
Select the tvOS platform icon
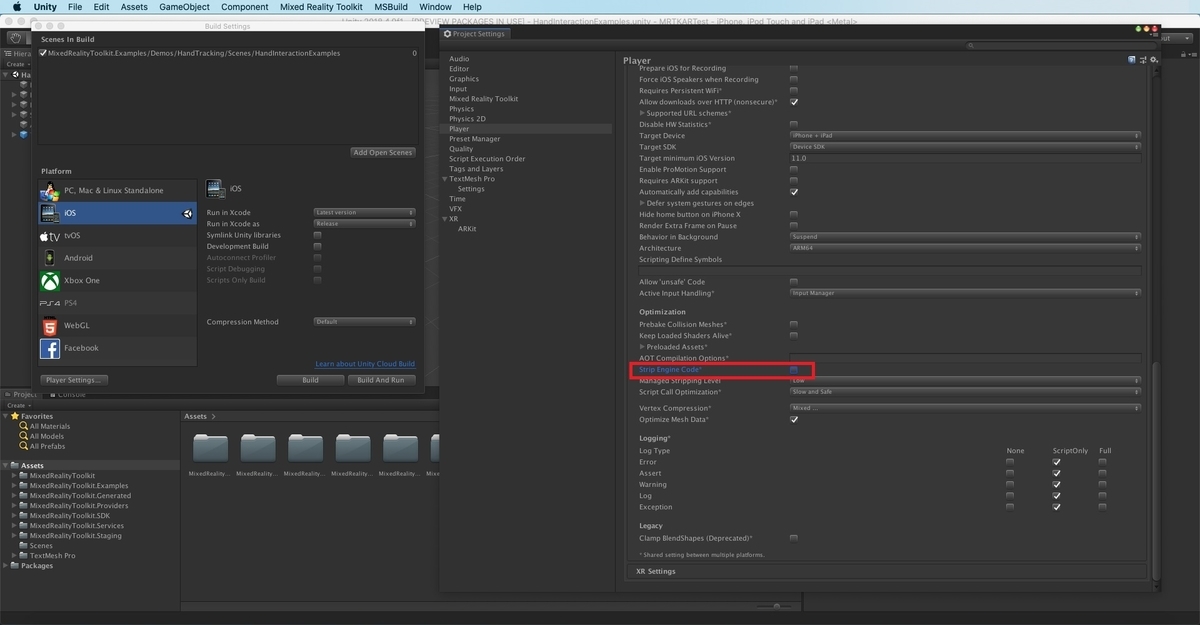(49, 236)
